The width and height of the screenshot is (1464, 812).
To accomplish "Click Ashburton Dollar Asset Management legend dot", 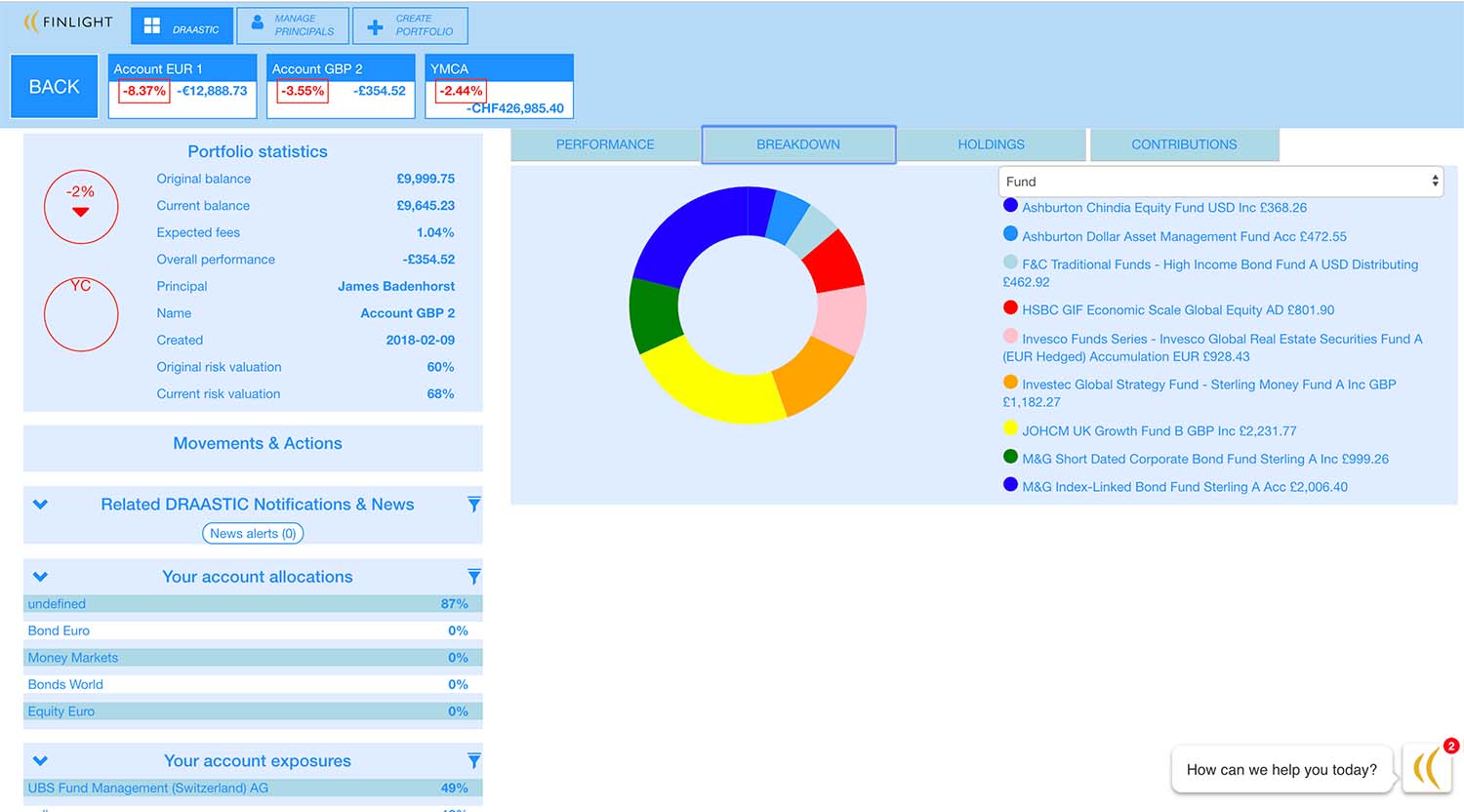I will pos(1010,234).
